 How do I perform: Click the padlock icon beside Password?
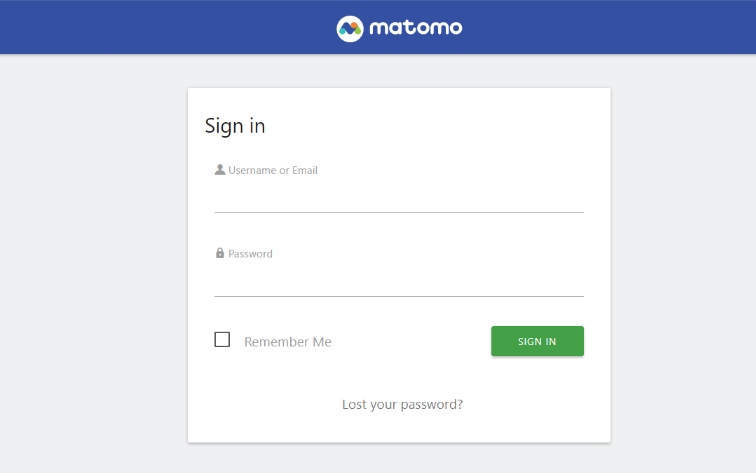[x=220, y=253]
